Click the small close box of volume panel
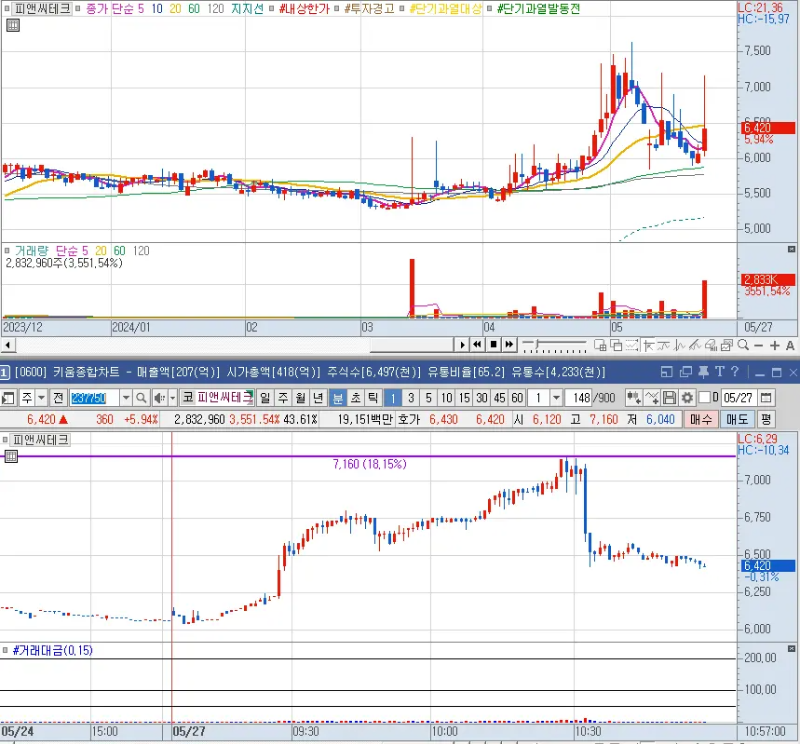The height and width of the screenshot is (744, 800). (x=791, y=249)
